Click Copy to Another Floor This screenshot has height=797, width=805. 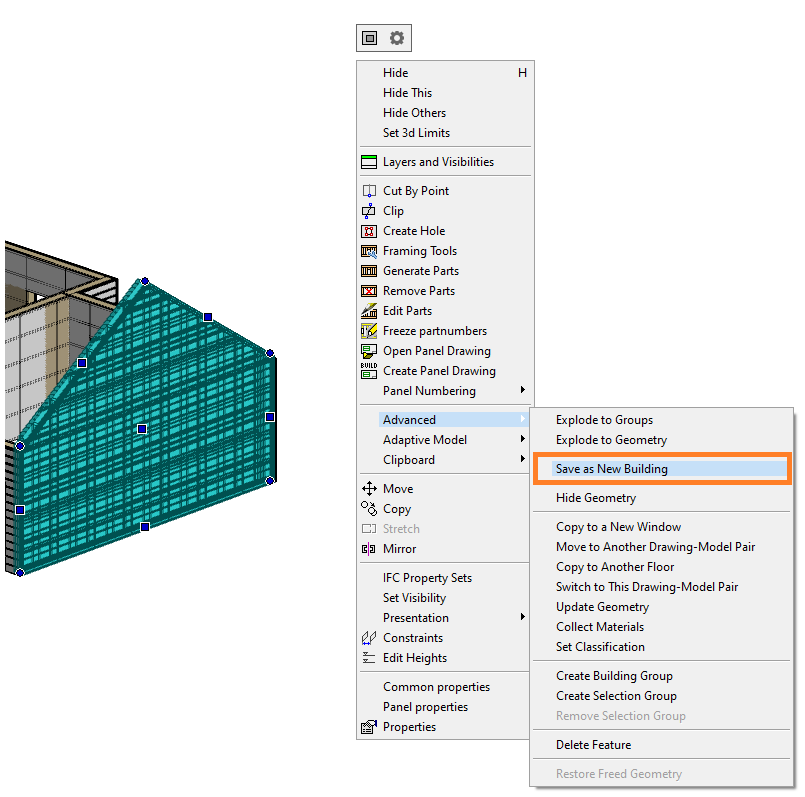pos(615,567)
